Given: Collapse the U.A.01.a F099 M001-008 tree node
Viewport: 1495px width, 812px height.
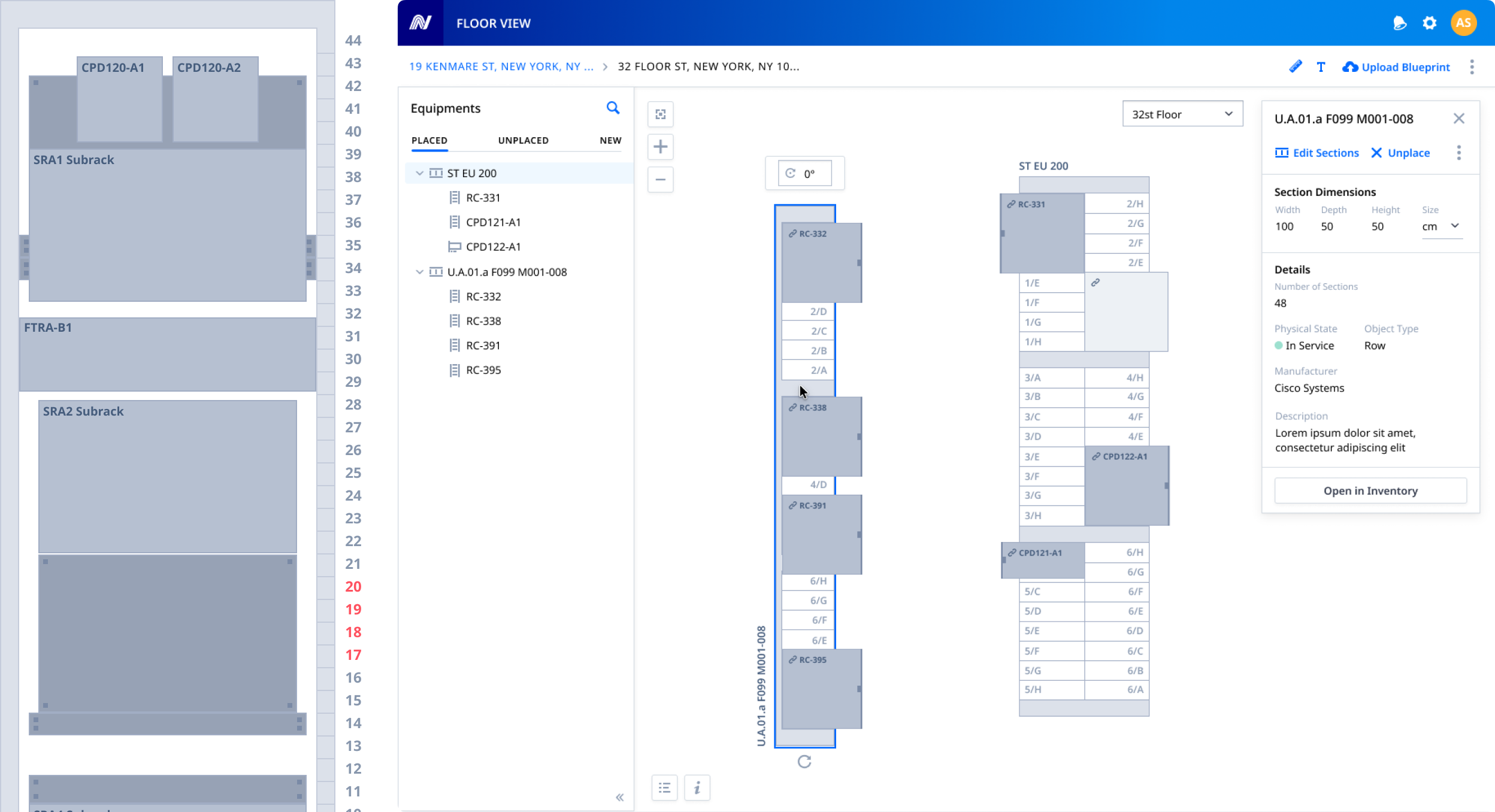Looking at the screenshot, I should 419,272.
